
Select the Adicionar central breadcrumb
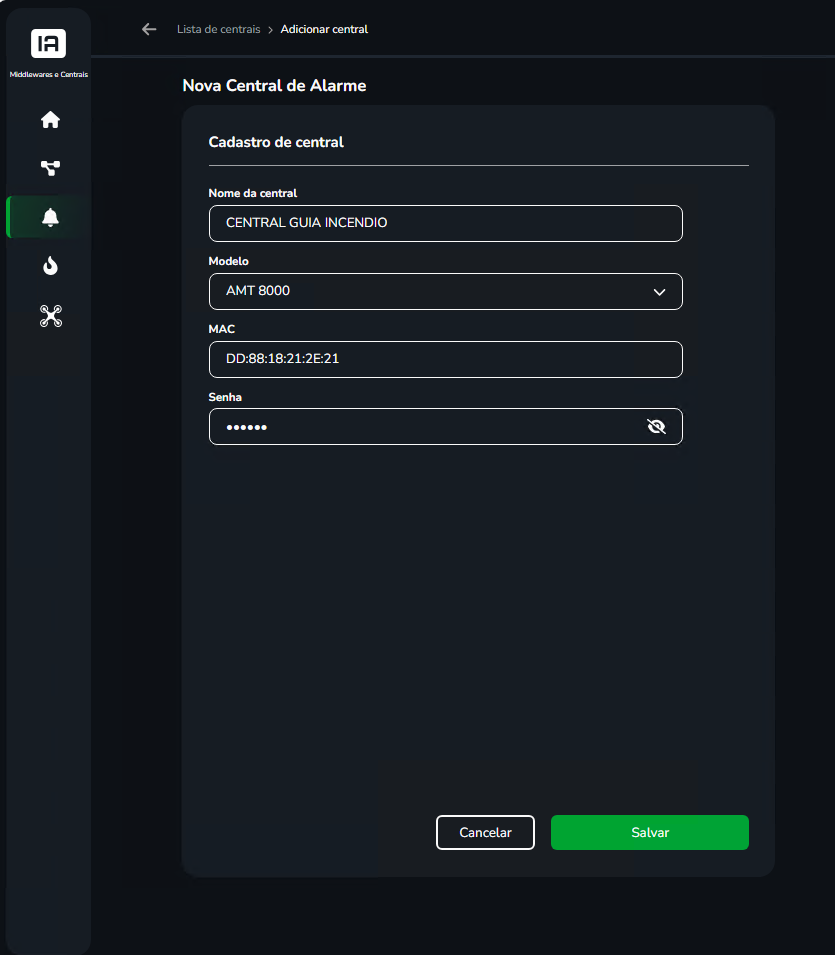[x=324, y=29]
